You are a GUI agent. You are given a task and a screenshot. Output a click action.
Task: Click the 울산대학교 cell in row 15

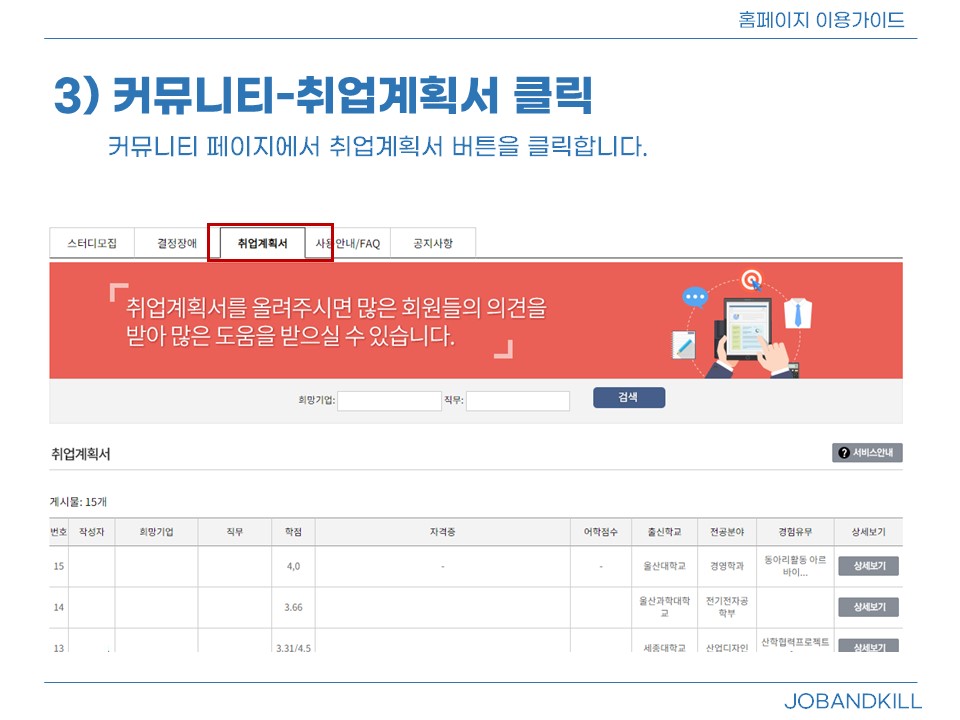[664, 566]
